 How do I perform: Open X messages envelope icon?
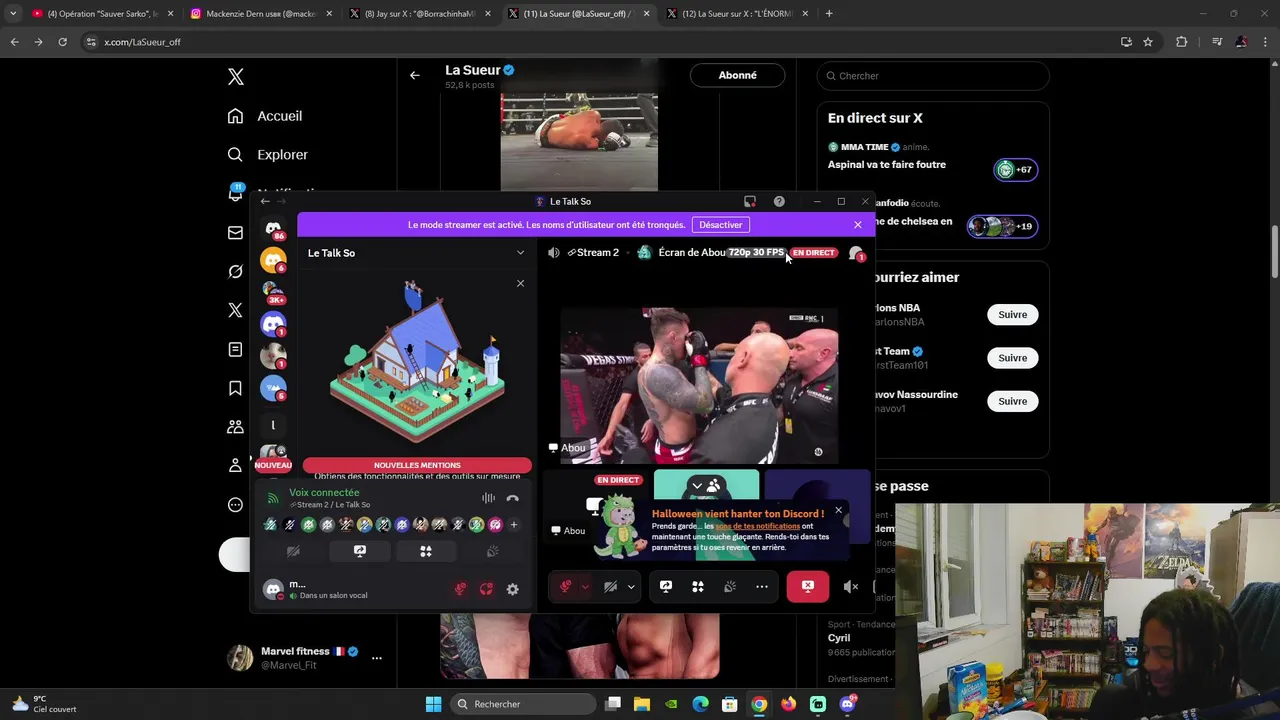(235, 233)
